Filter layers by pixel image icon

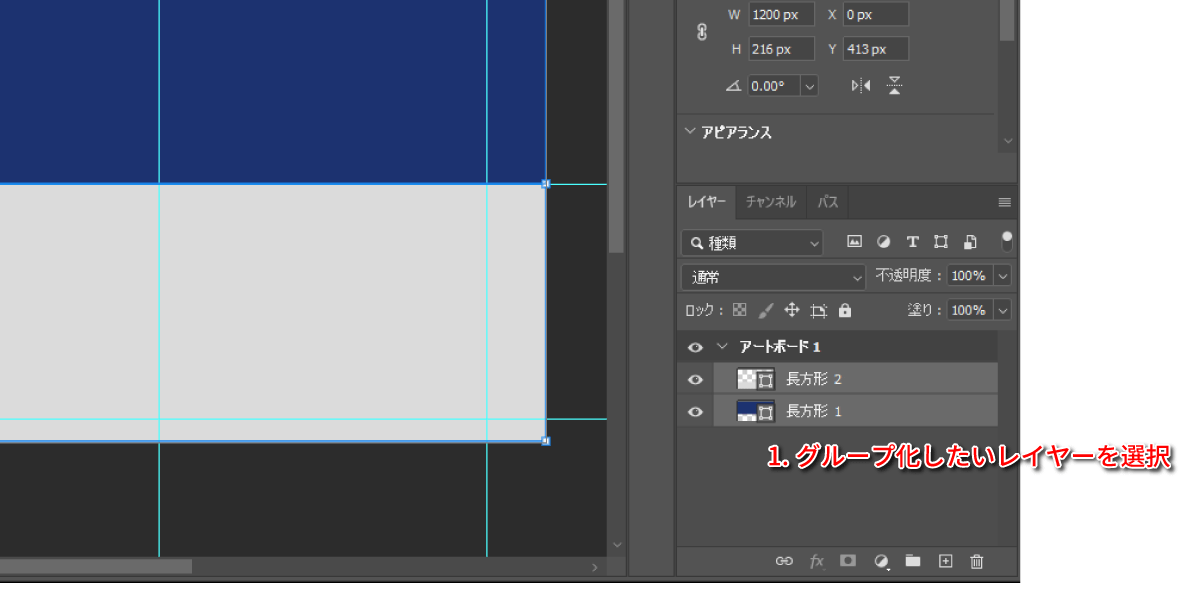pos(854,242)
